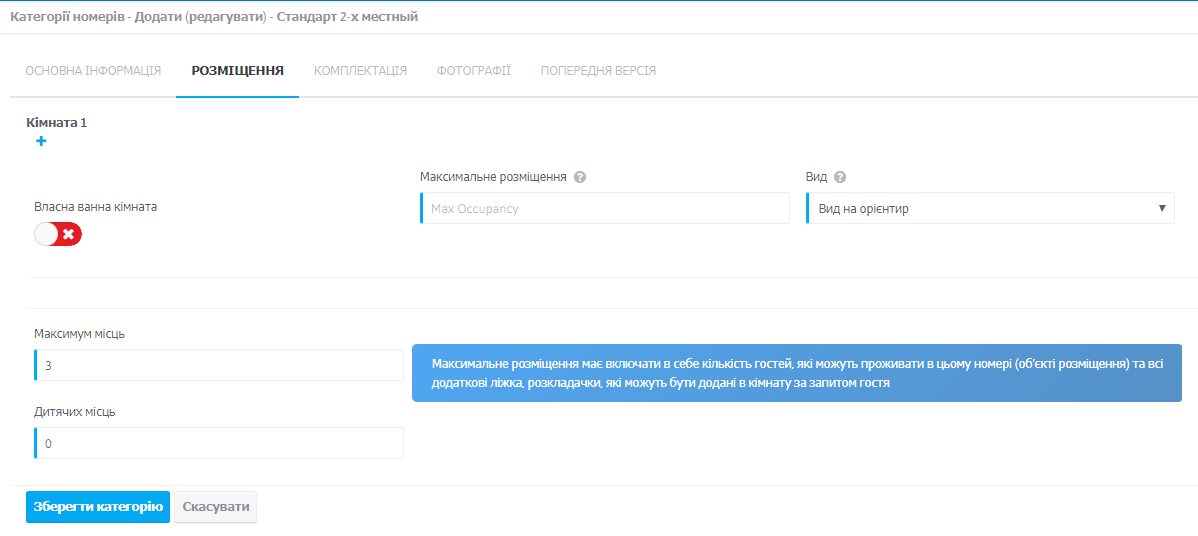1198x536 pixels.
Task: Click the Дитячих місць field
Action: coord(219,443)
